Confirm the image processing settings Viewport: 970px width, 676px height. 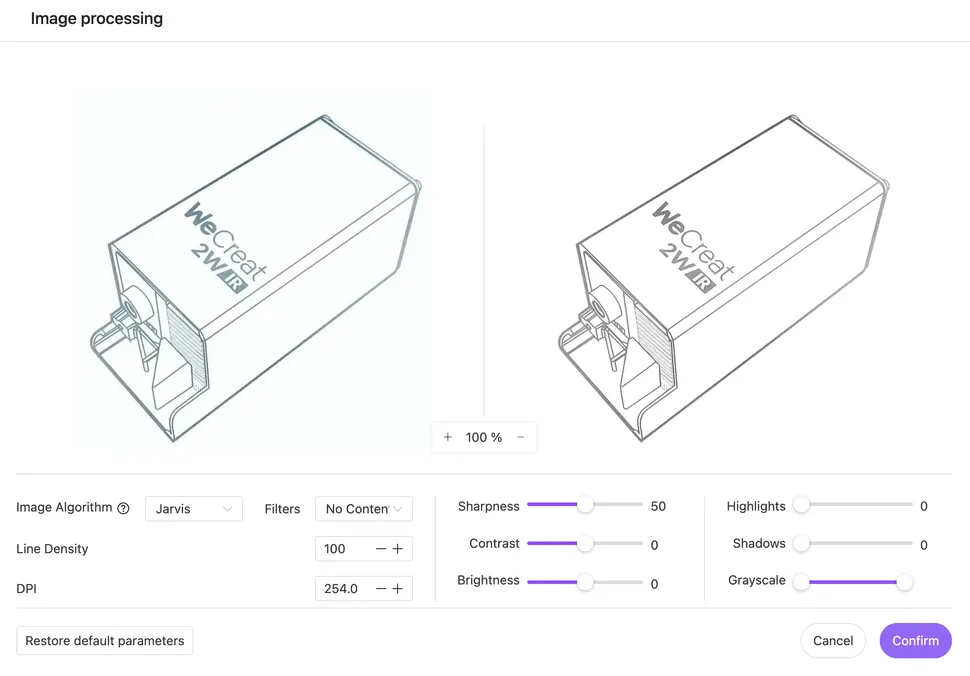(915, 641)
